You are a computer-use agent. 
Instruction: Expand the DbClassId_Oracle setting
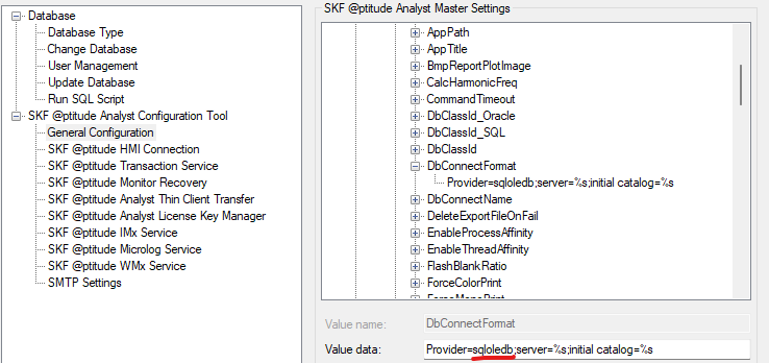pyautogui.click(x=415, y=116)
